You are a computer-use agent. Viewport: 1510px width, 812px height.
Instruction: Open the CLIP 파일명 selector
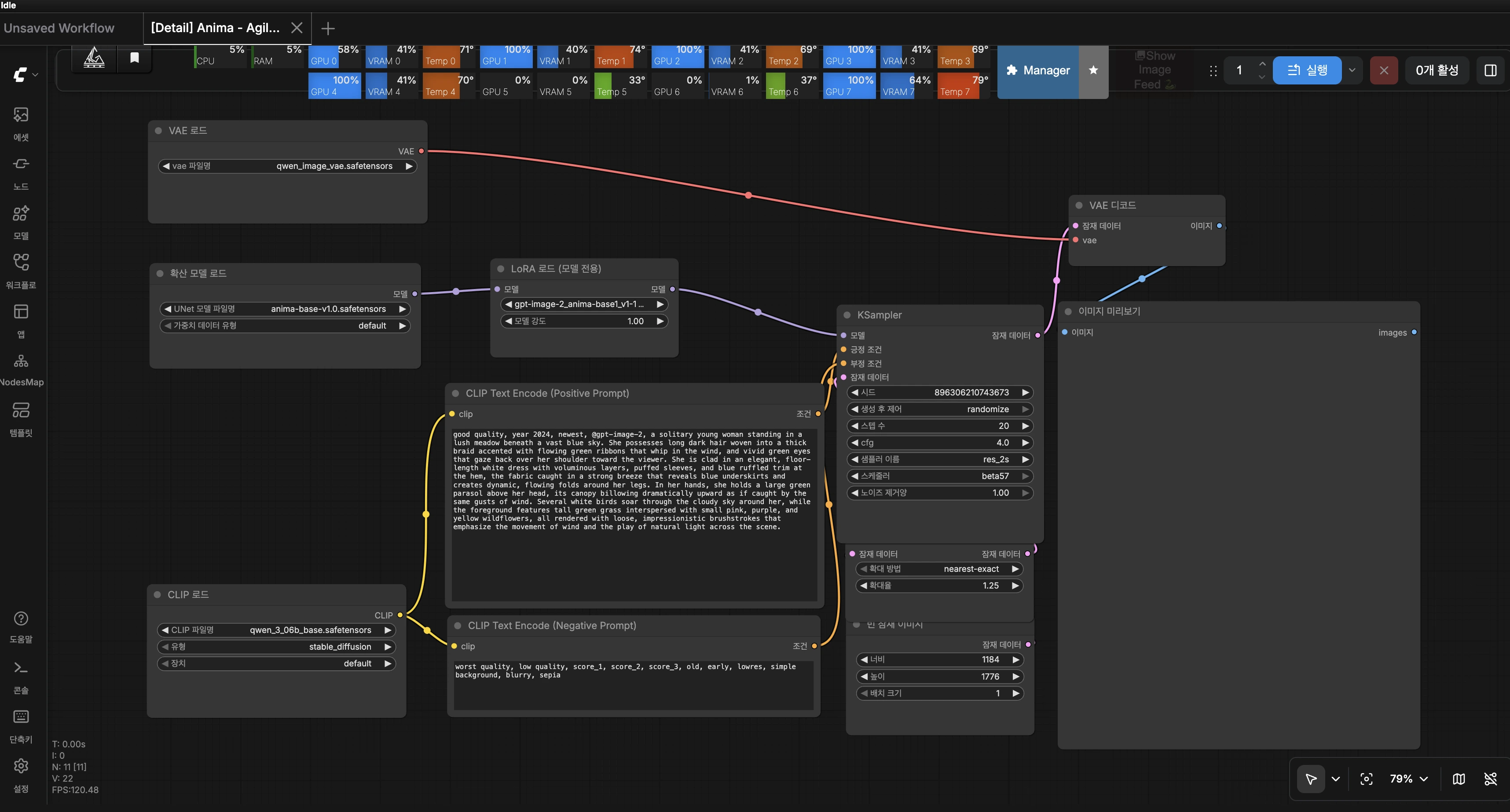277,630
